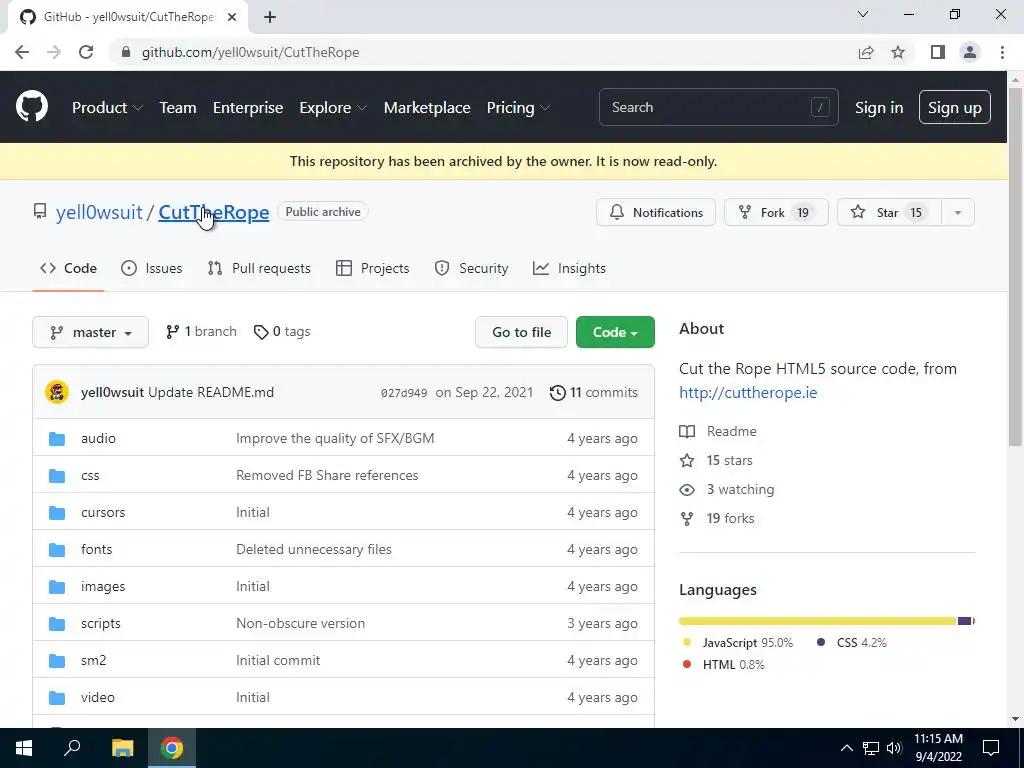Open File Explorer from the taskbar
Viewport: 1024px width, 768px height.
(x=122, y=748)
